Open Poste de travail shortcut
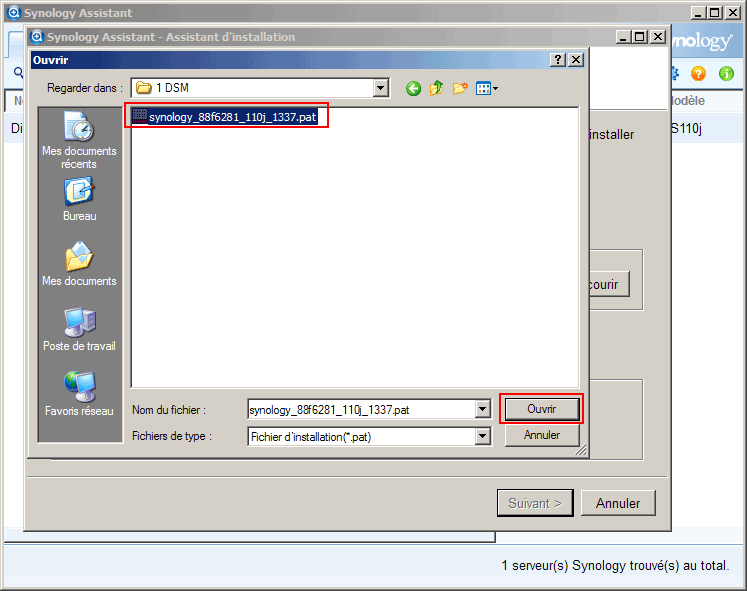Image resolution: width=747 pixels, height=591 pixels. tap(79, 330)
